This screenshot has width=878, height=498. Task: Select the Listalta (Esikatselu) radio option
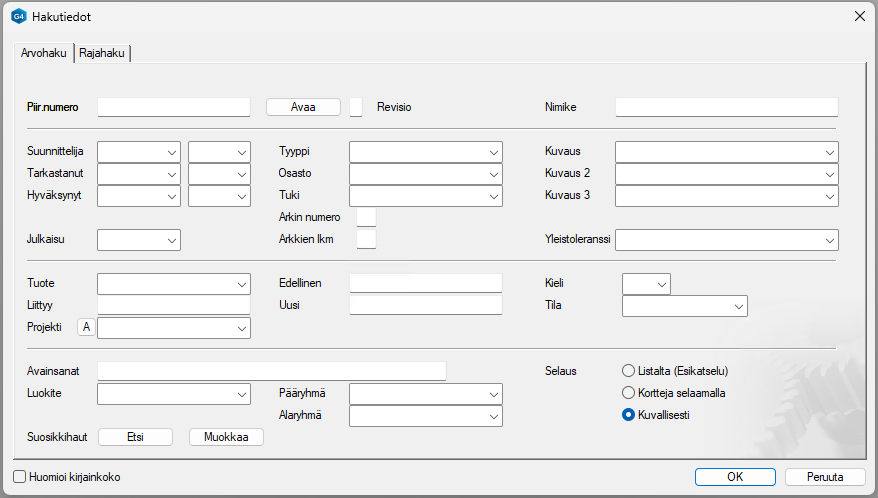(x=629, y=371)
